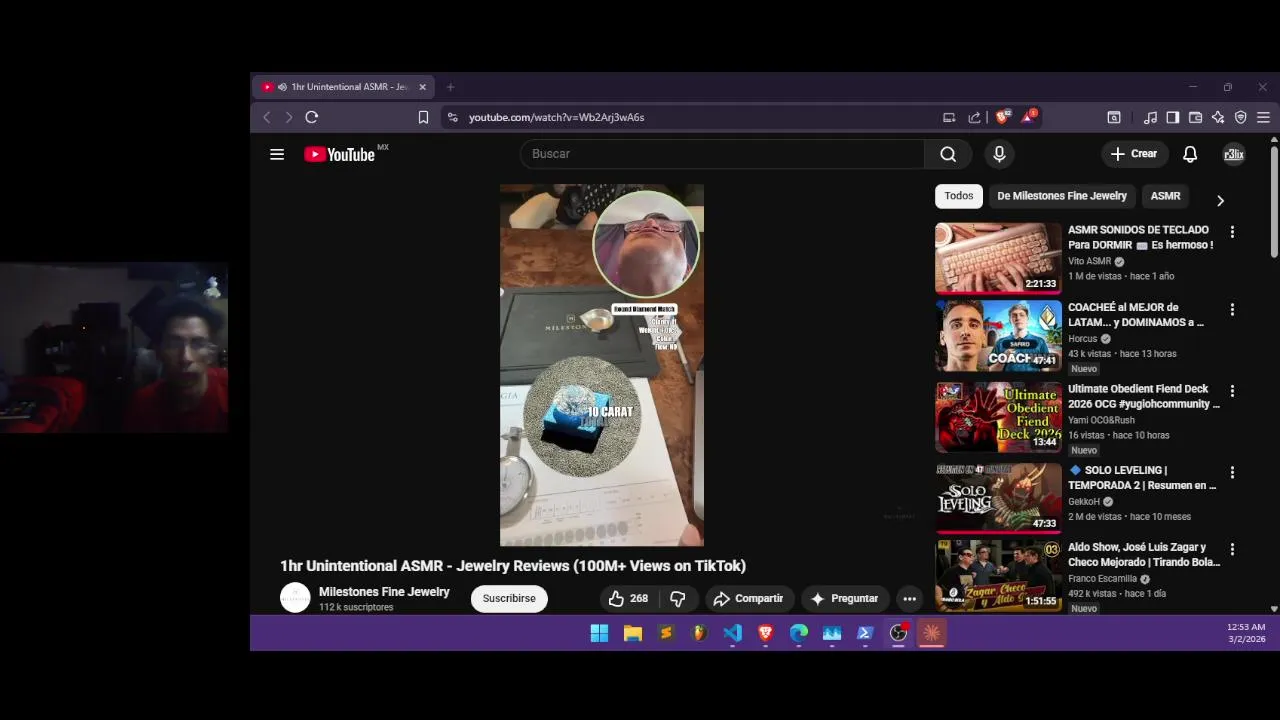
Task: Open Milestones Fine Jewelry channel name
Action: click(384, 592)
